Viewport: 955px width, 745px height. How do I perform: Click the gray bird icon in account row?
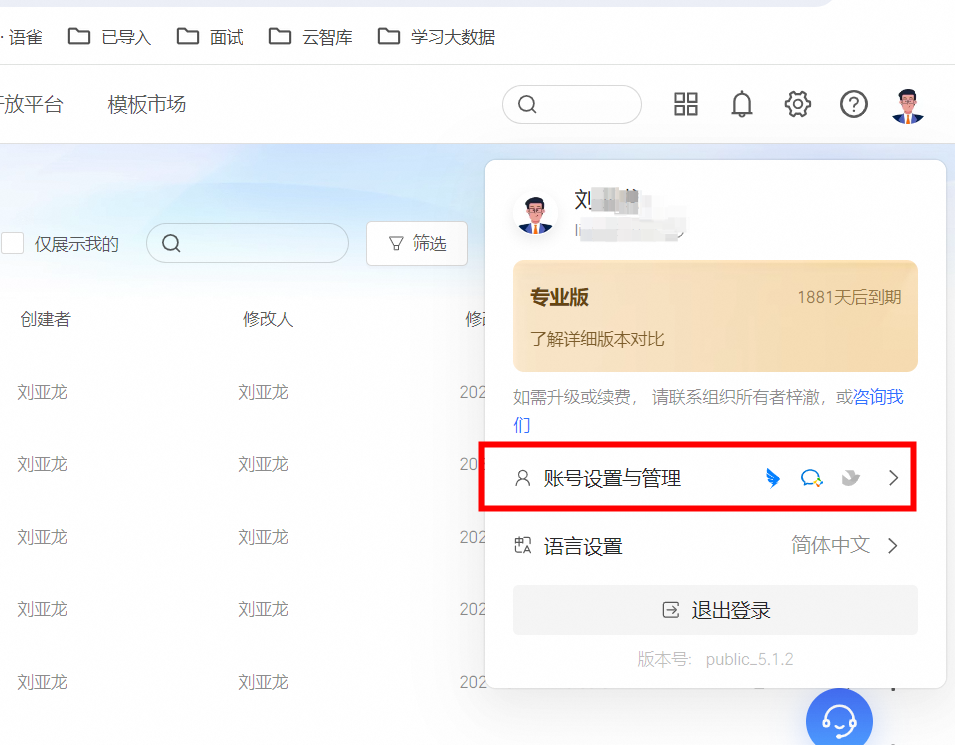851,478
